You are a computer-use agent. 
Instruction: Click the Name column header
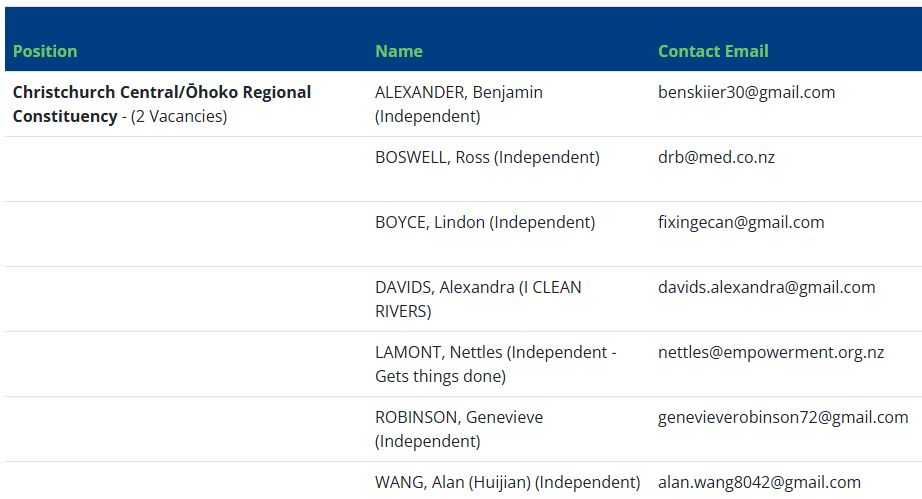pos(399,51)
